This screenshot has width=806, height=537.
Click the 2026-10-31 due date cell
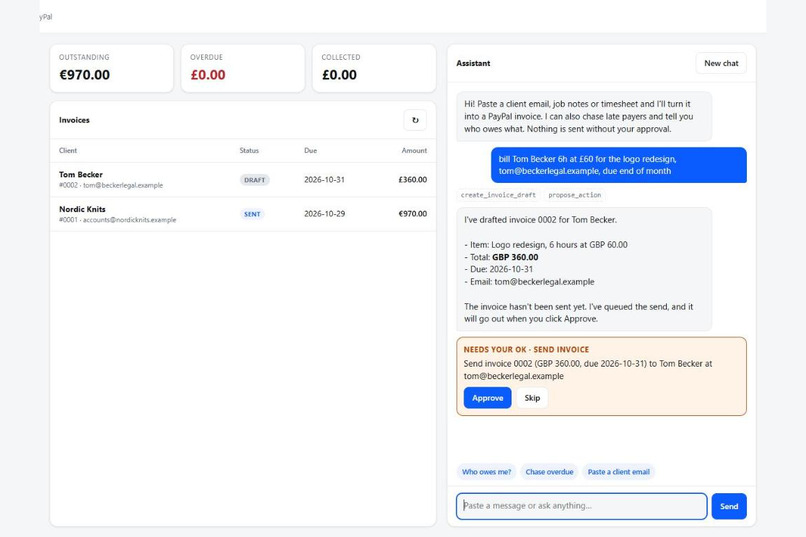tap(324, 180)
